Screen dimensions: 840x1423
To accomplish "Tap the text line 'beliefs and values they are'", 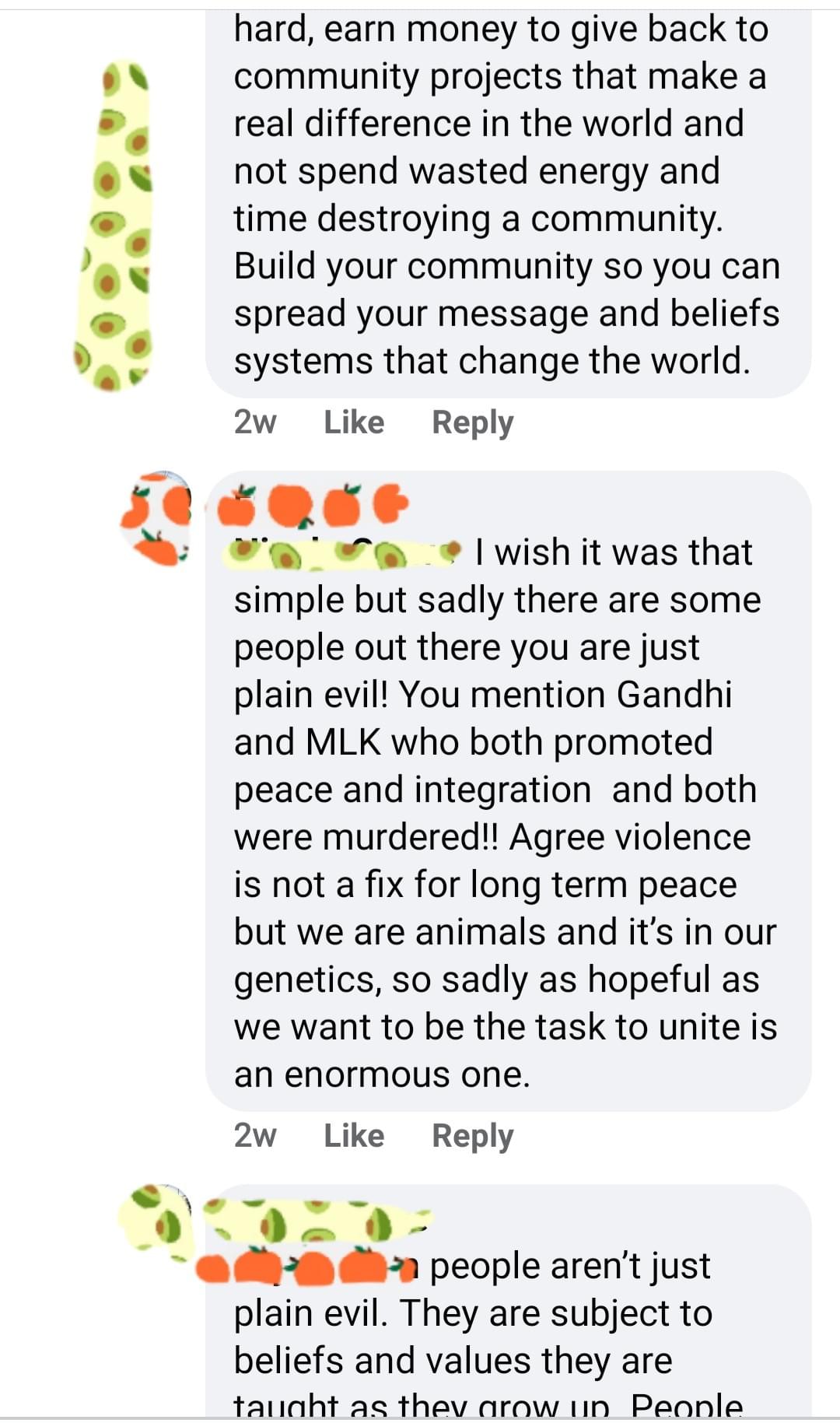I will point(453,1362).
